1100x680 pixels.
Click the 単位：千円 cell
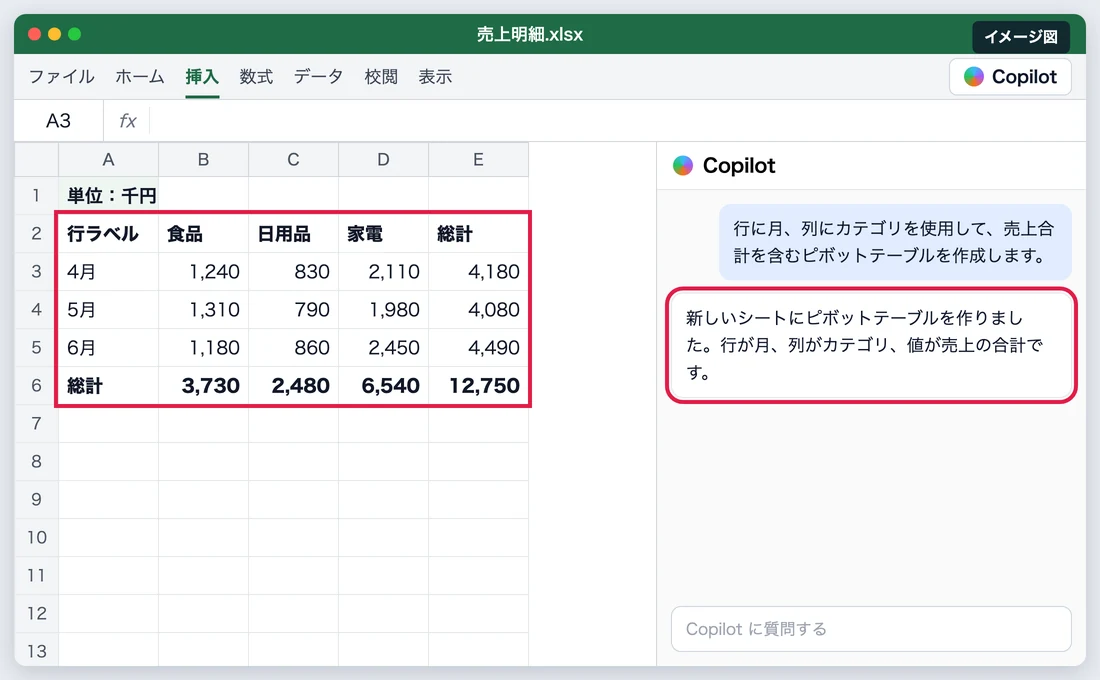(x=109, y=195)
